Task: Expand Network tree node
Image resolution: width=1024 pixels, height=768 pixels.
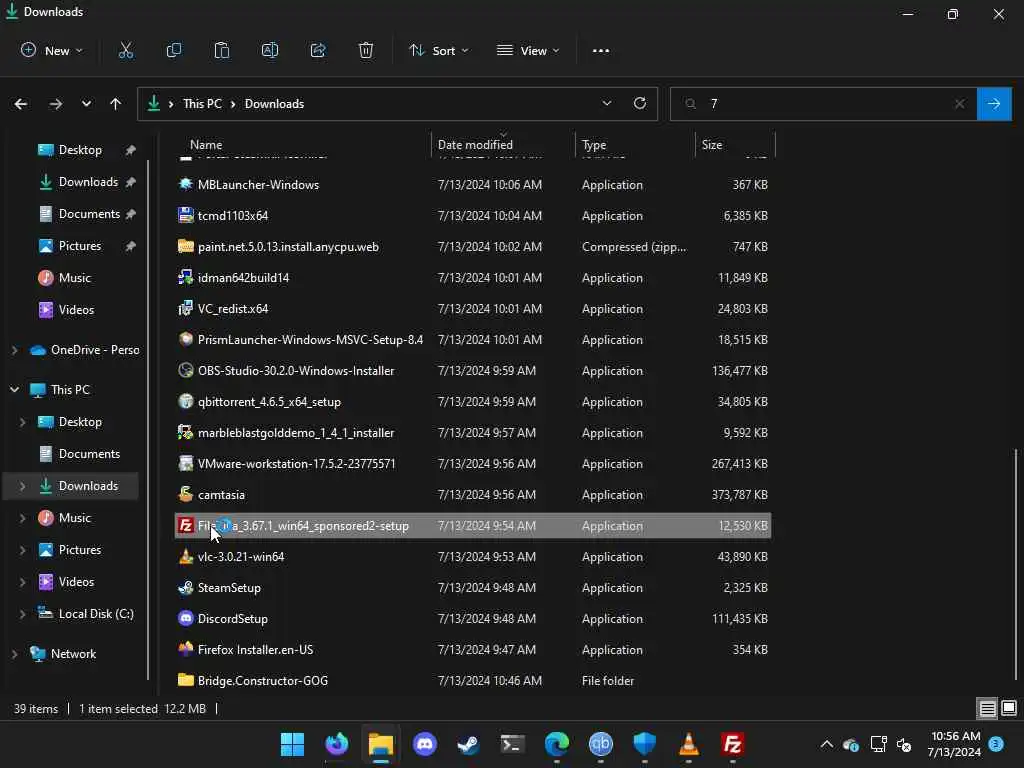Action: pyautogui.click(x=14, y=654)
